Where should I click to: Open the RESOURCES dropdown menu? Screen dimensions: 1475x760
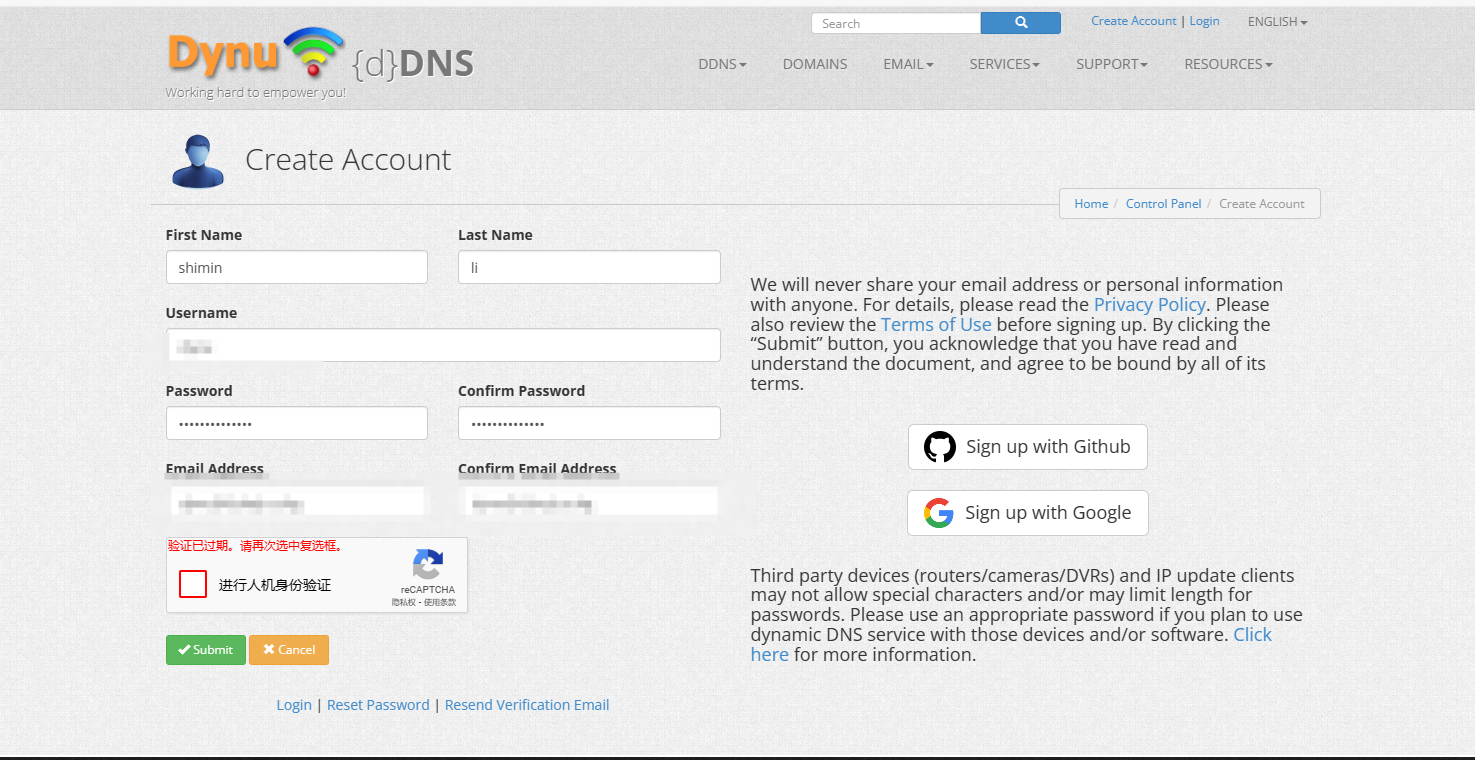1228,64
